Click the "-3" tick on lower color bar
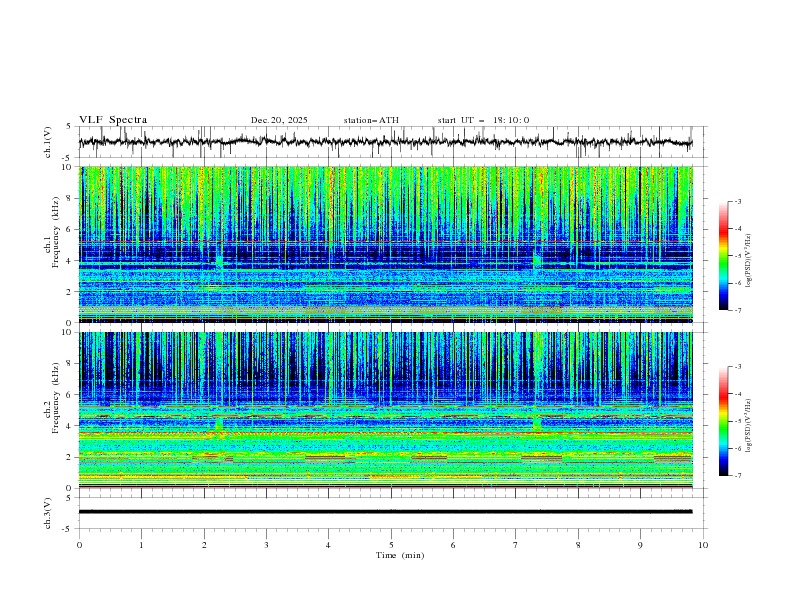The width and height of the screenshot is (792, 612). coord(738,367)
